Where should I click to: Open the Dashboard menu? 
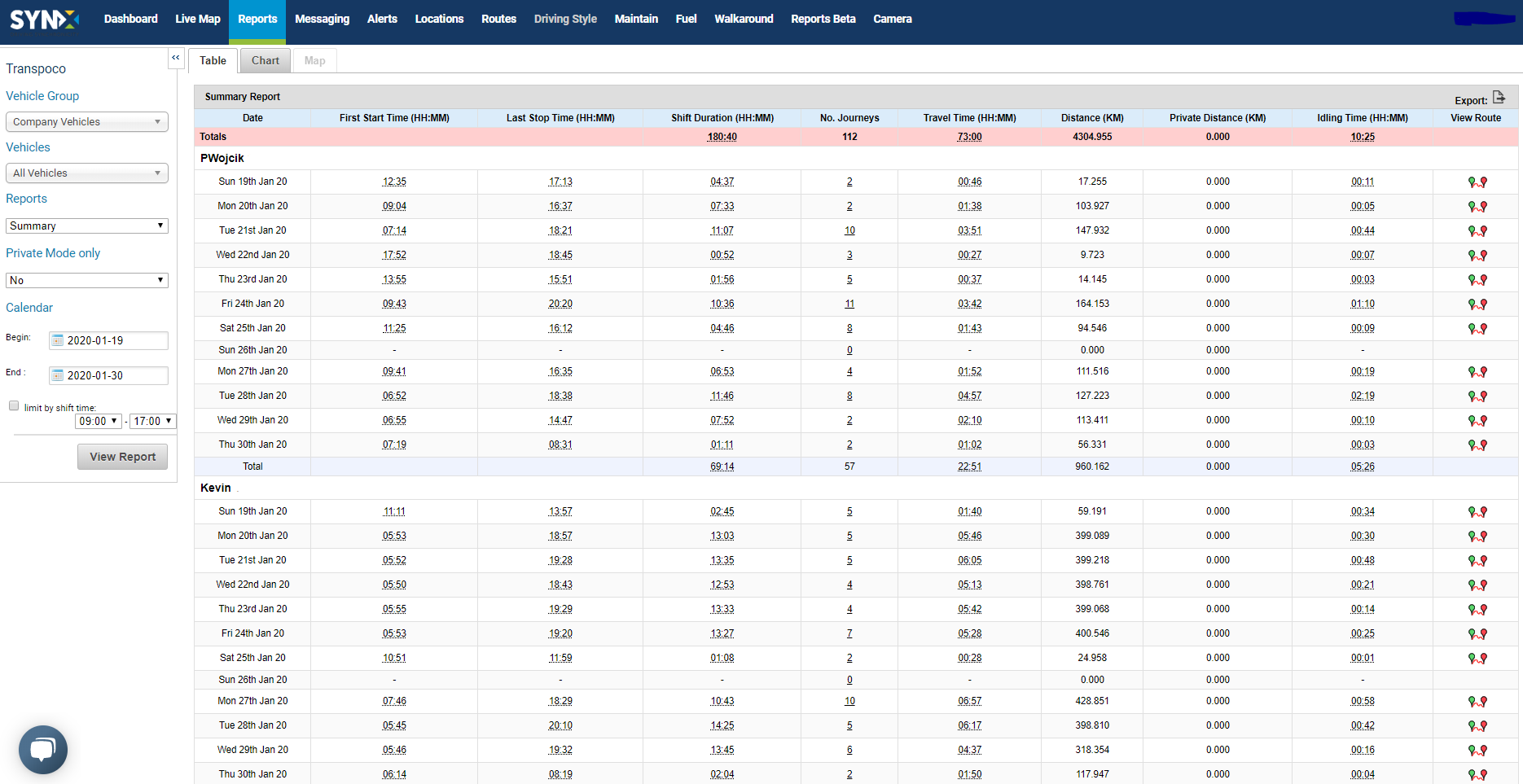point(130,19)
